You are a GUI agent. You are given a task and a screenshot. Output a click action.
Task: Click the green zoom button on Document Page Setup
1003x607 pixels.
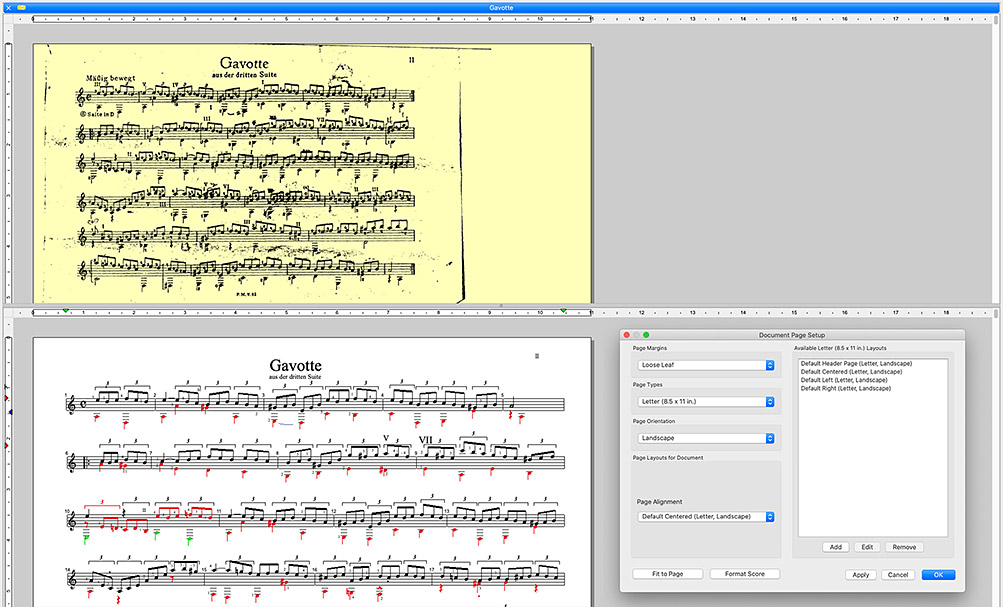pyautogui.click(x=646, y=335)
